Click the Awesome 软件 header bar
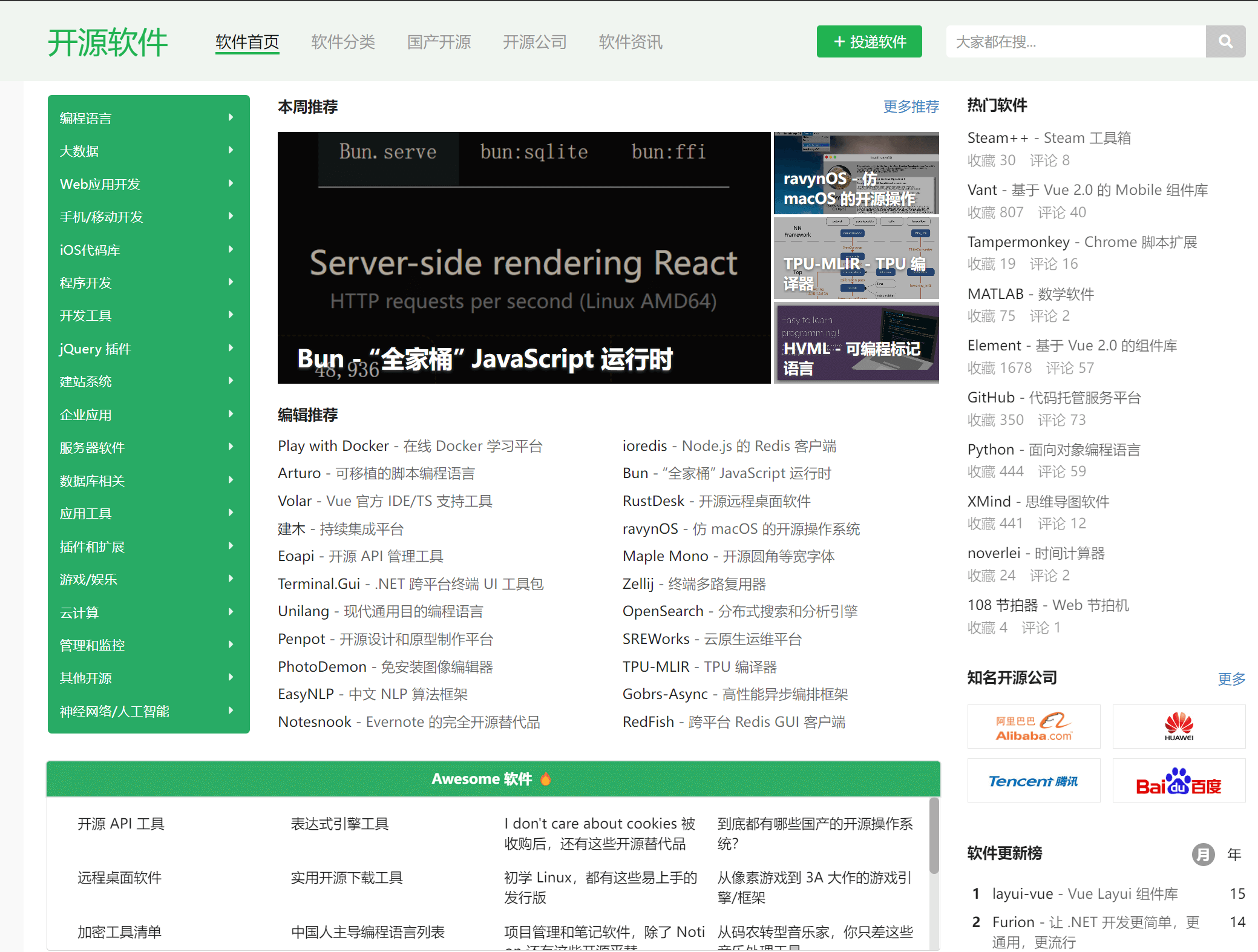The image size is (1258, 952). coord(493,779)
